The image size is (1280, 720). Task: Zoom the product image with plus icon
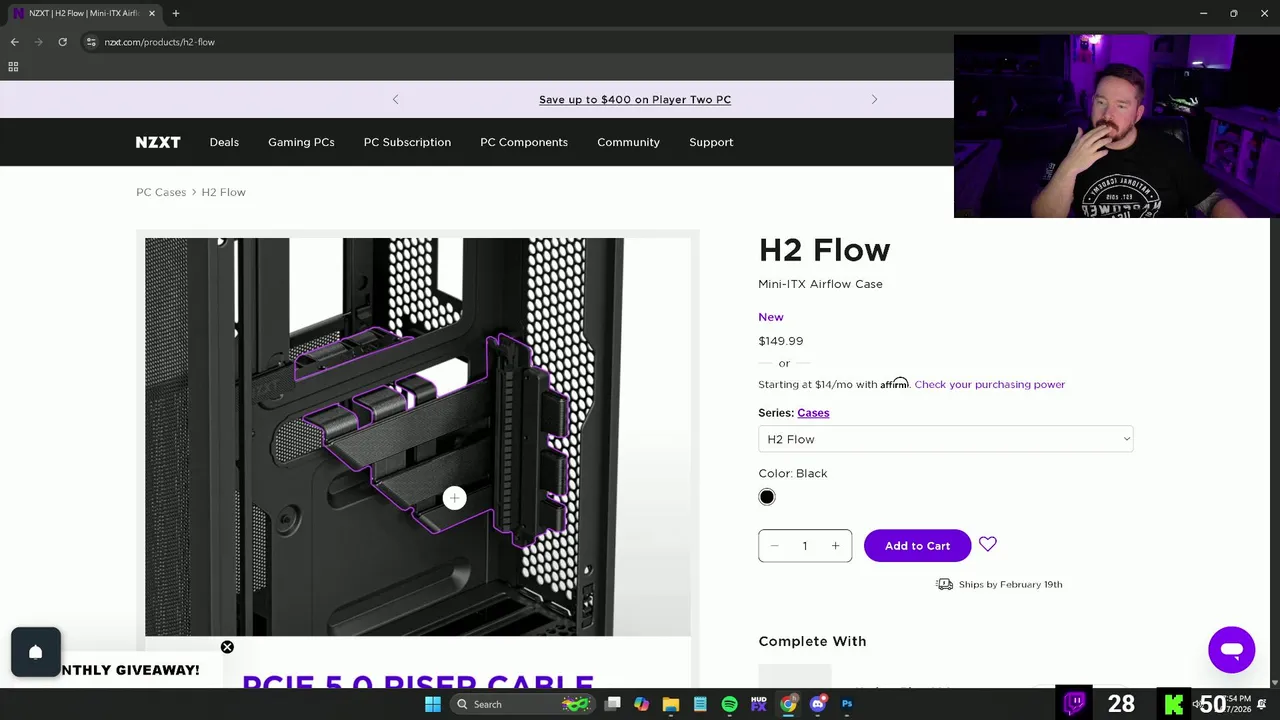[x=454, y=498]
